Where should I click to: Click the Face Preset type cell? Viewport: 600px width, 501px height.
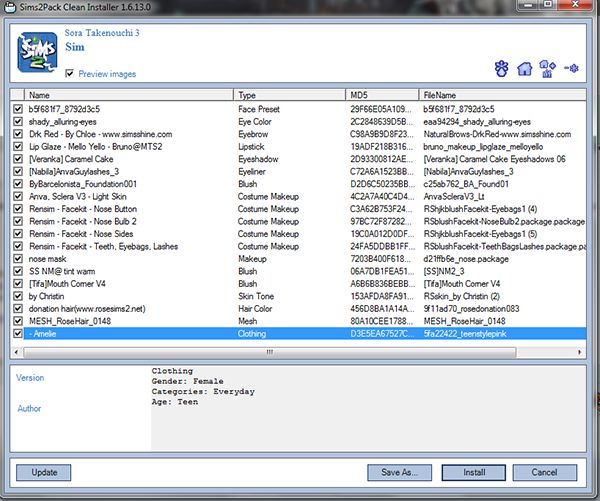pyautogui.click(x=259, y=109)
